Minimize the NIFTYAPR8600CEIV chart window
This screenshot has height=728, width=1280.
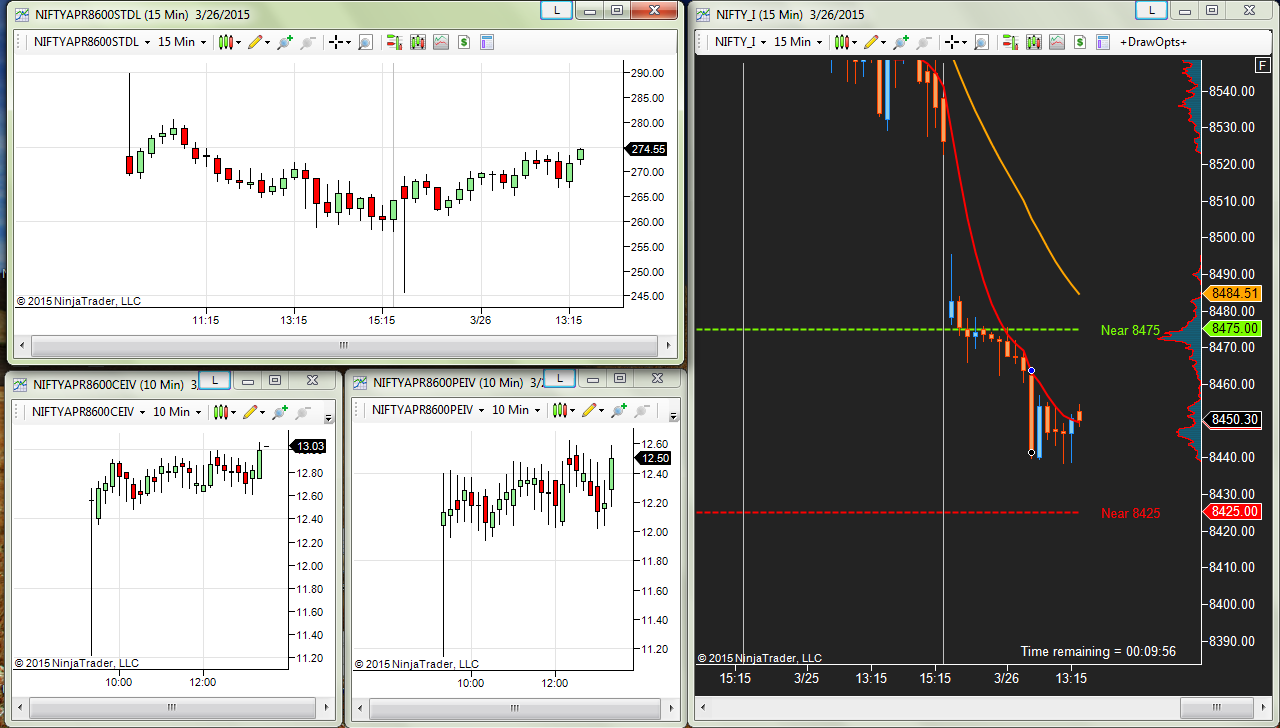[x=246, y=380]
